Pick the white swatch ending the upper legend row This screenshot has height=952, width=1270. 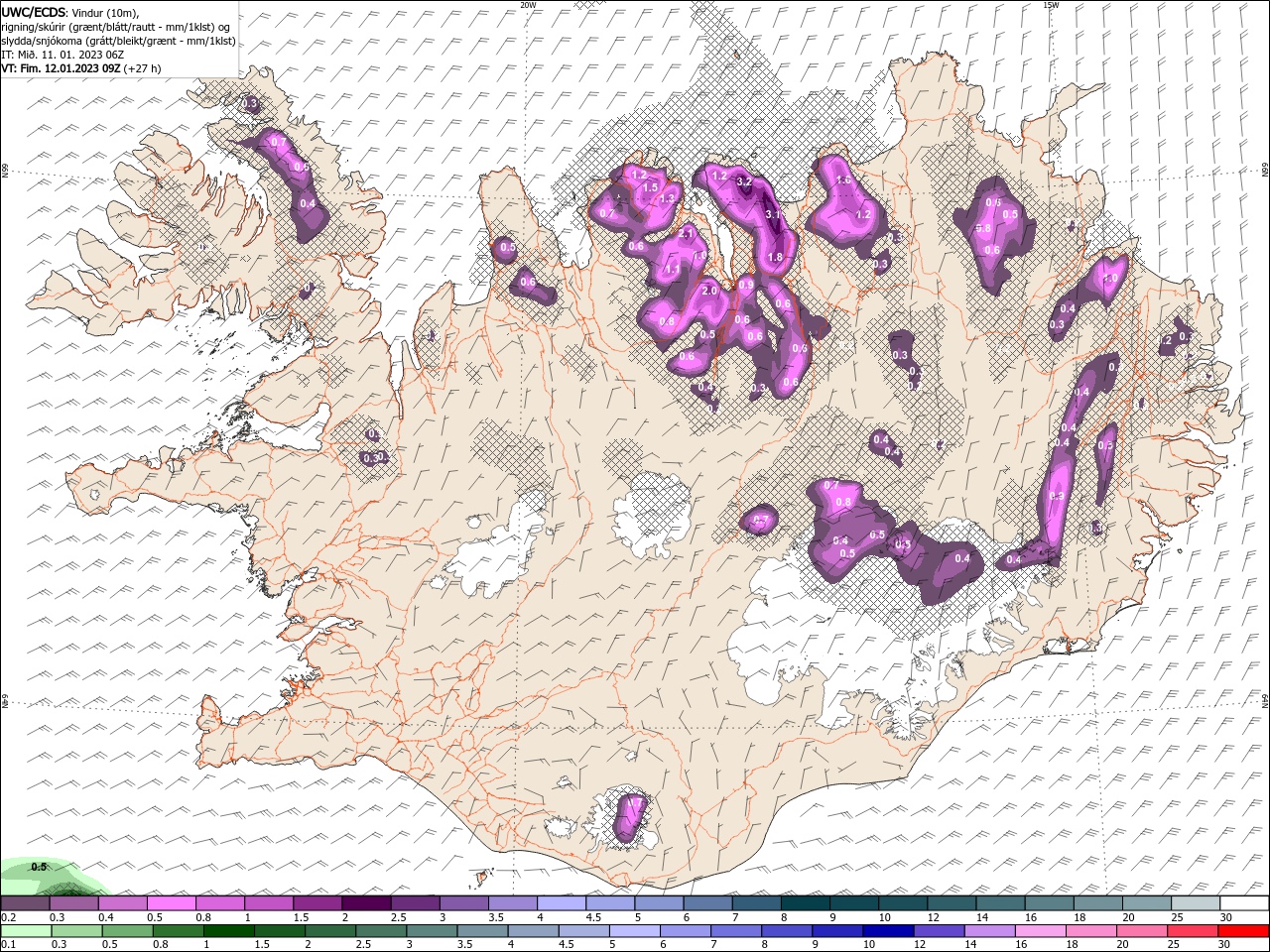click(x=1243, y=903)
